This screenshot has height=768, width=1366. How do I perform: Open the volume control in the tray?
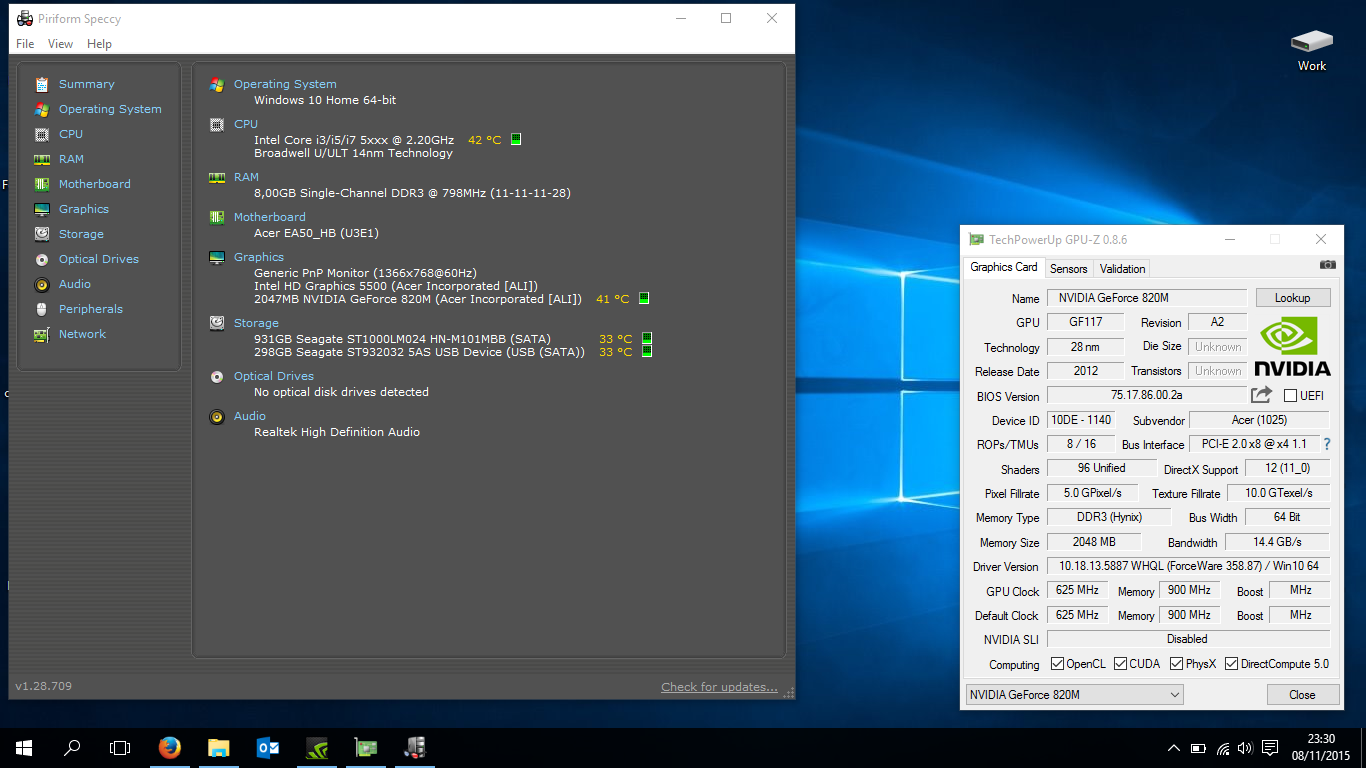[x=1245, y=748]
